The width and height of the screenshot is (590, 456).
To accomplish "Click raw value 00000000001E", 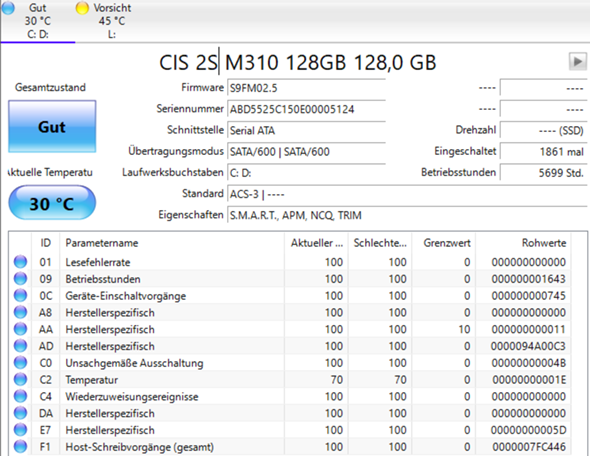I will click(x=529, y=380).
